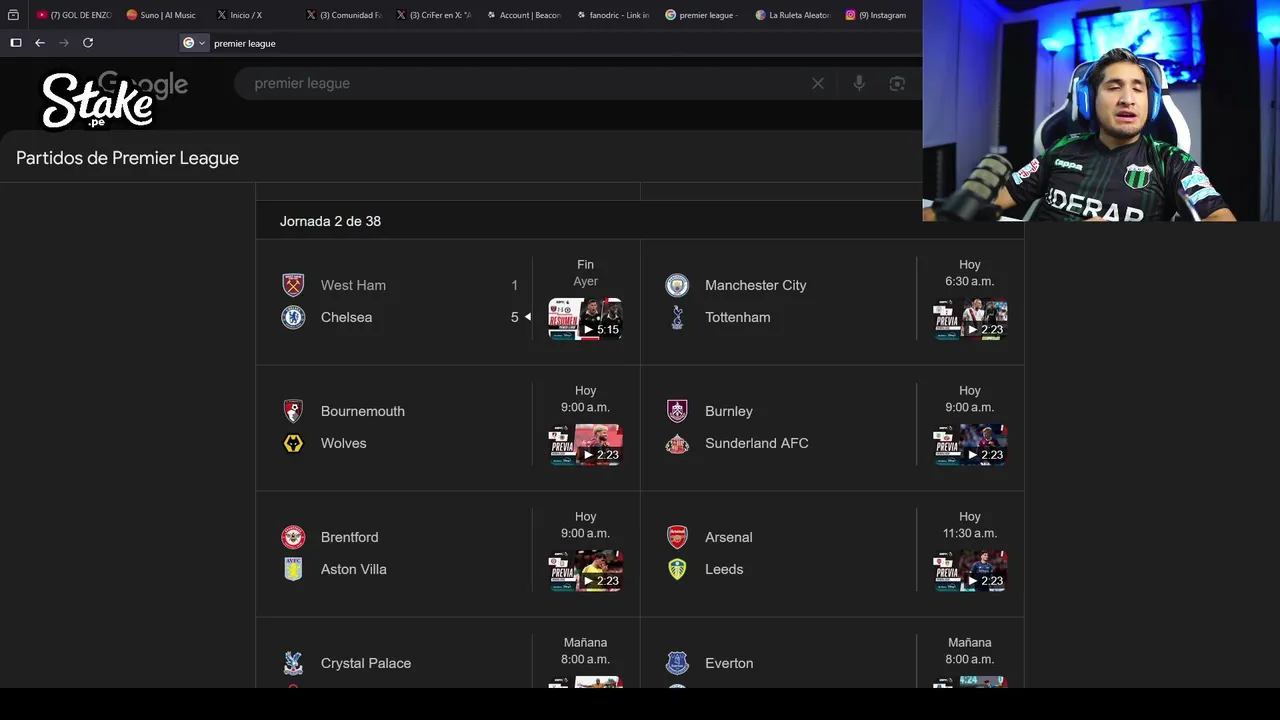Open the West Ham team name

tap(353, 285)
